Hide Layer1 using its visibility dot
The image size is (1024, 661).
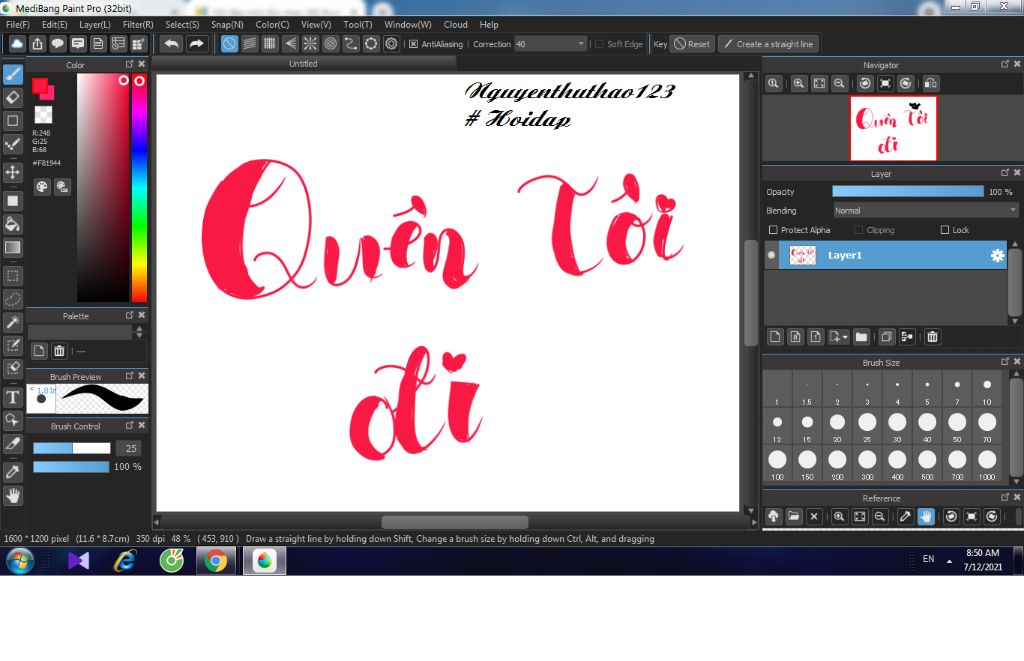[771, 255]
